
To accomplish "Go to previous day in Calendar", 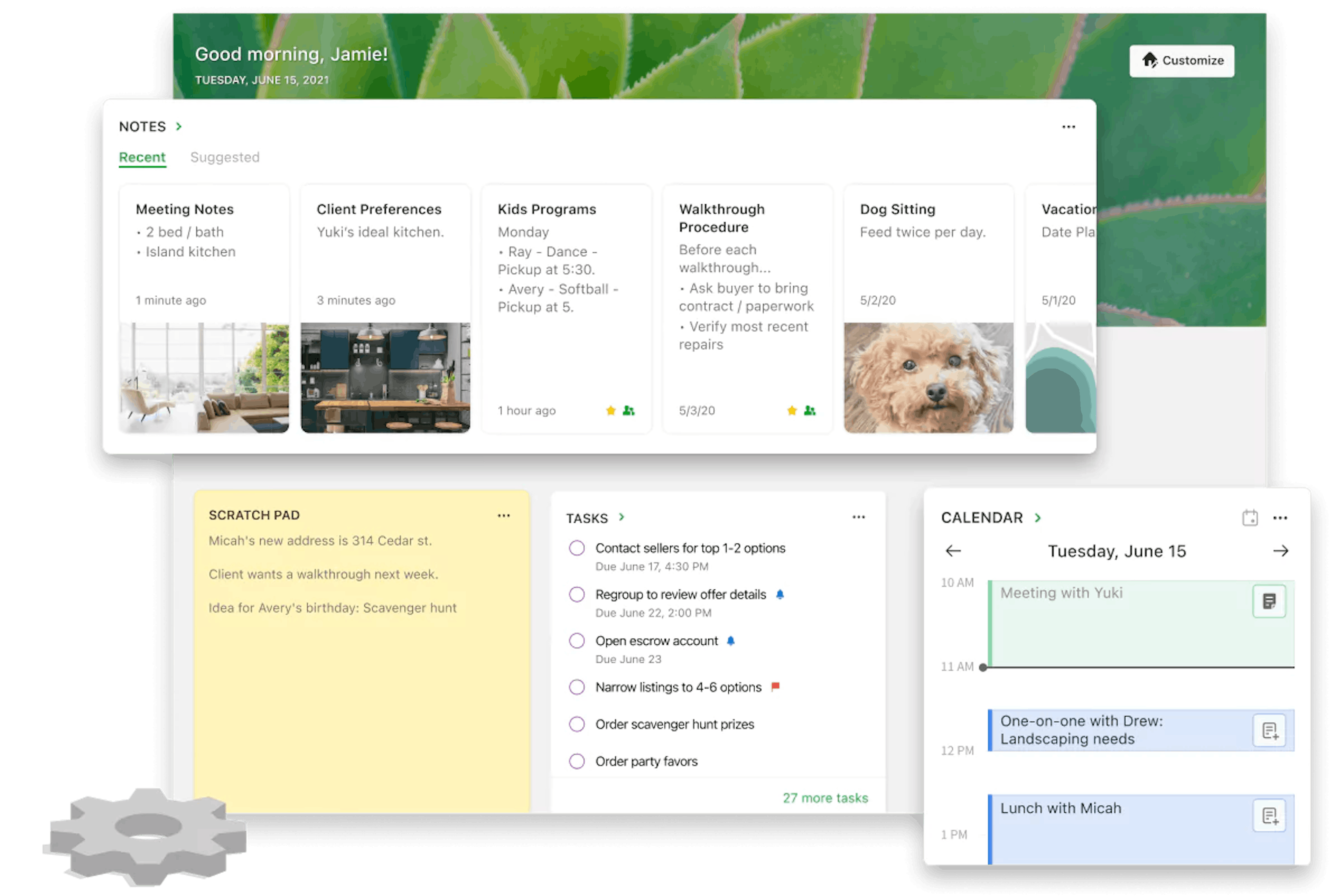I will tap(953, 551).
